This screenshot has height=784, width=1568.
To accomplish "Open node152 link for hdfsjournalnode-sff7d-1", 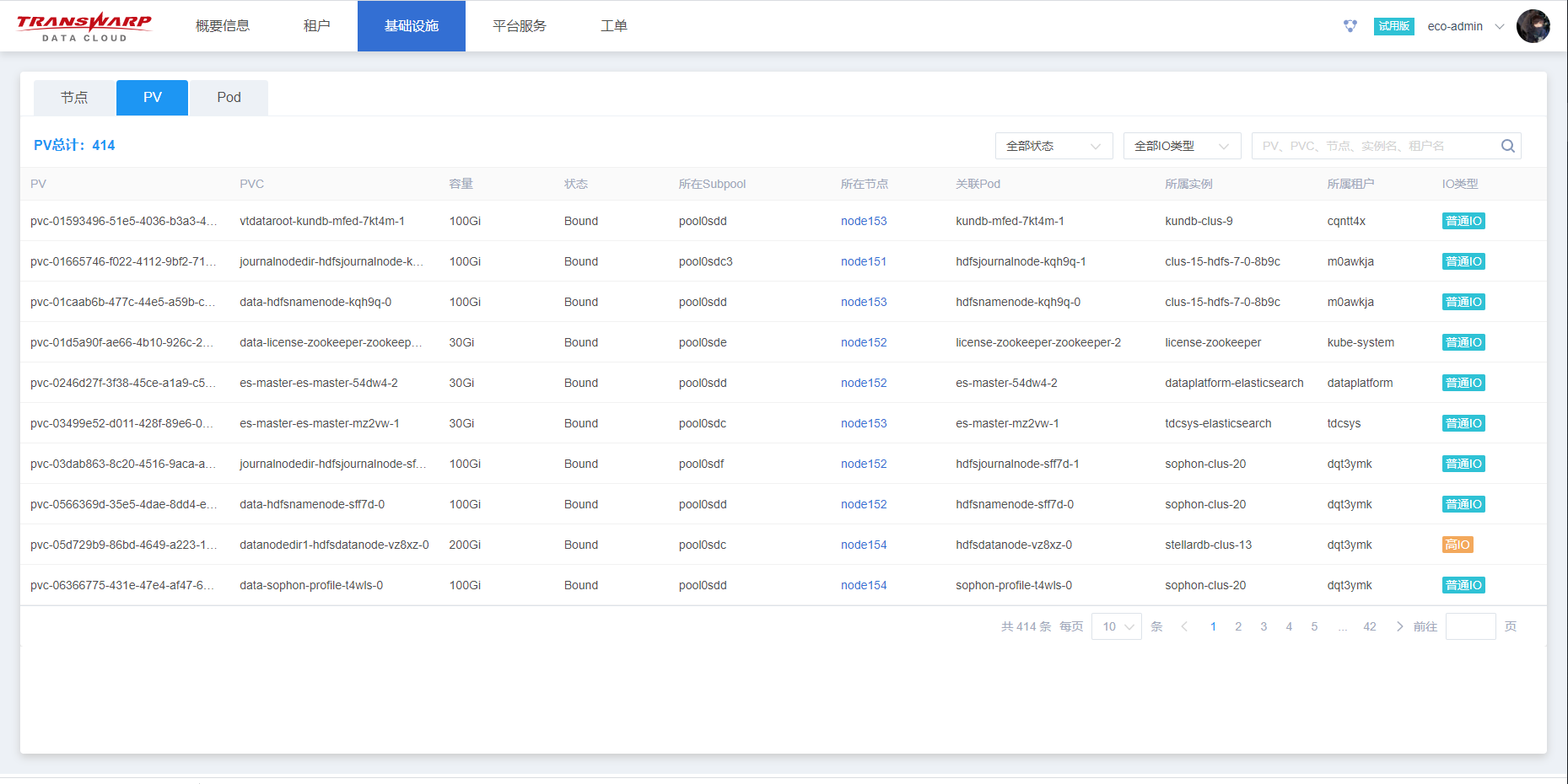I will pyautogui.click(x=864, y=464).
